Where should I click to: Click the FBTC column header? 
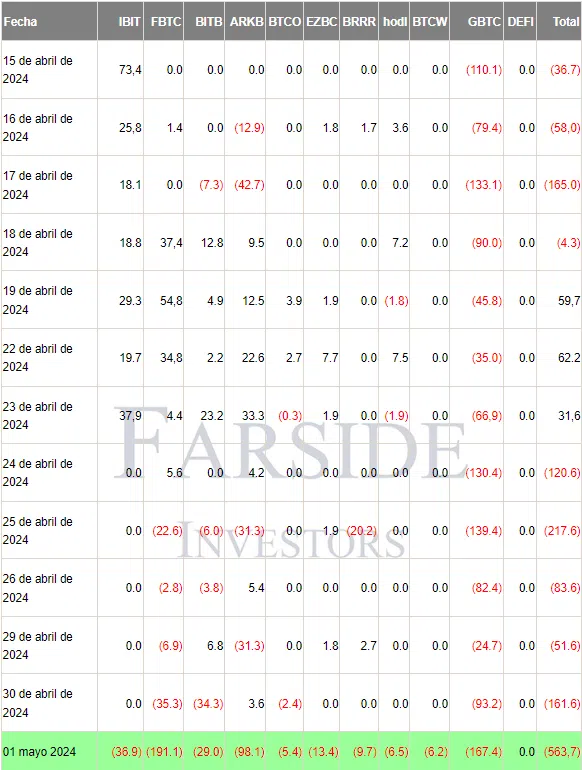[164, 21]
